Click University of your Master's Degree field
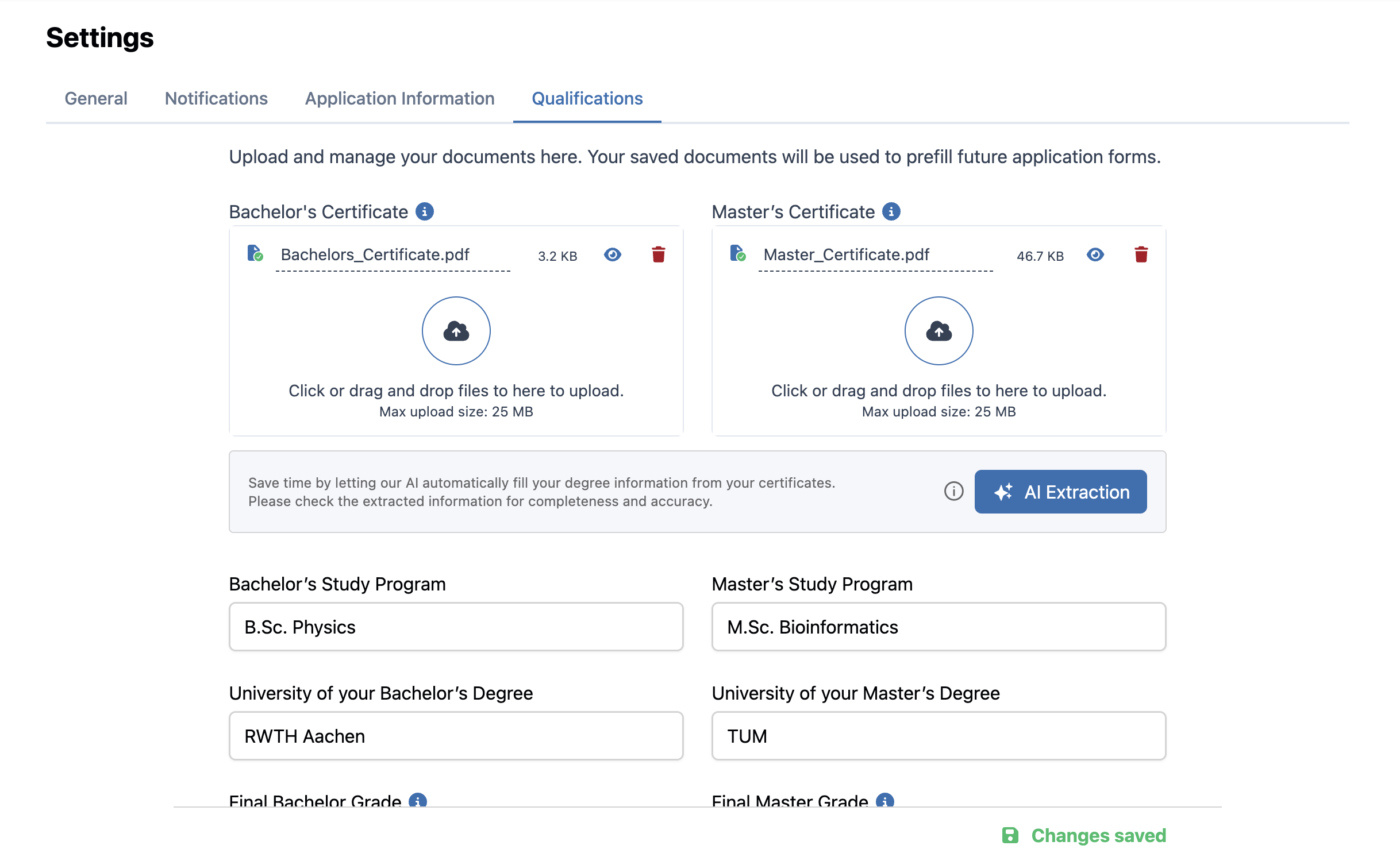Viewport: 1400px width, 857px height. pyautogui.click(x=939, y=736)
